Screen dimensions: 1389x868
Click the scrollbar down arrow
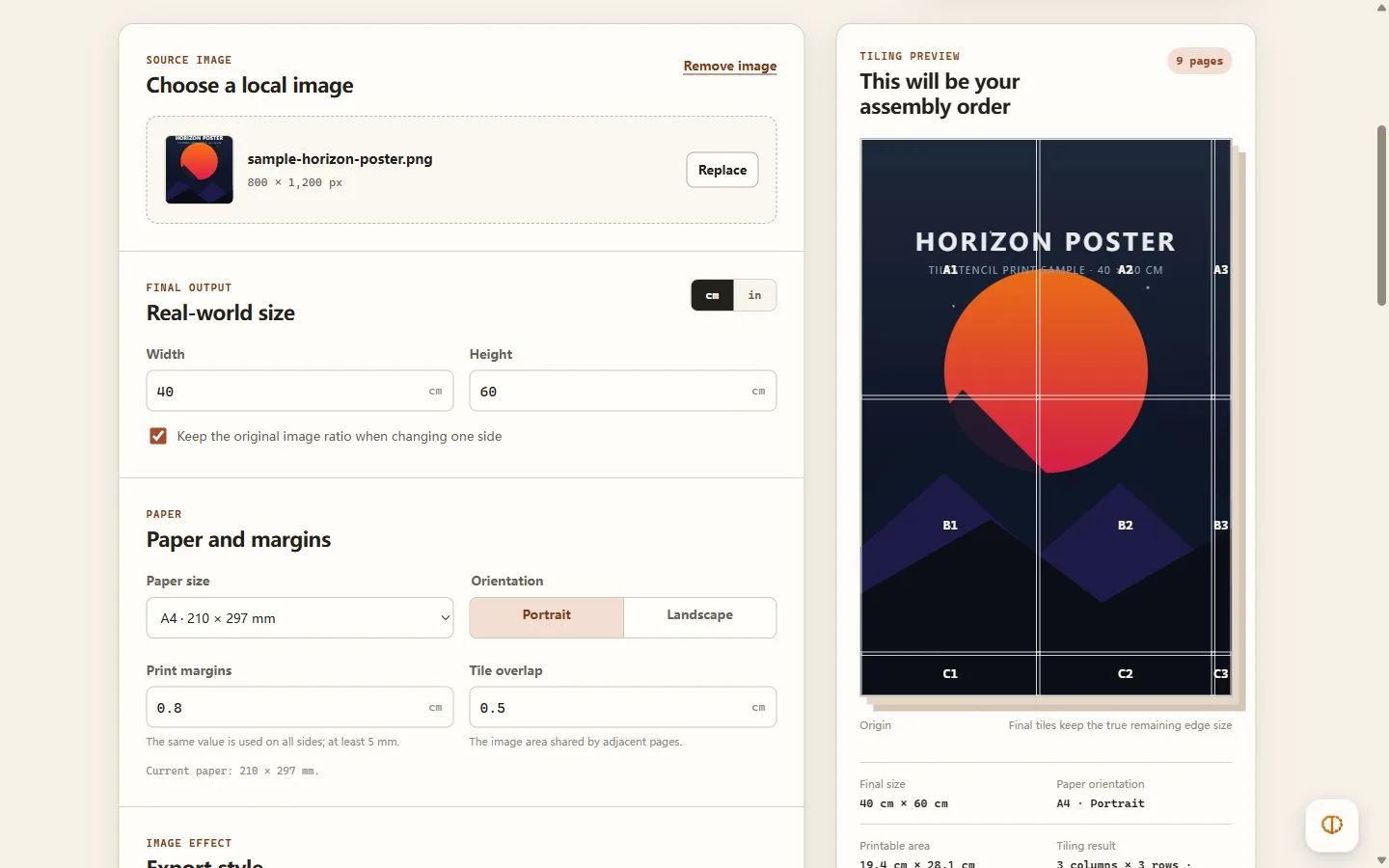point(1381,860)
